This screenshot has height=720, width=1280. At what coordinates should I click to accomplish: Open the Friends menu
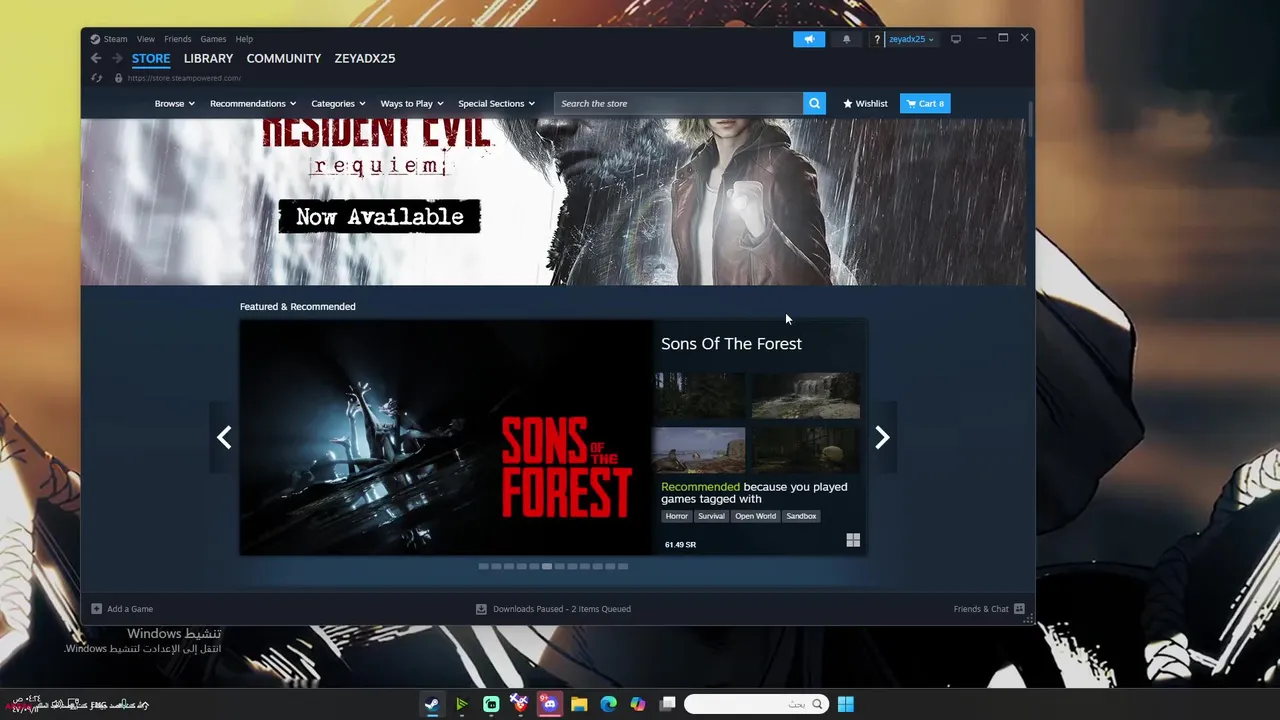[x=177, y=39]
